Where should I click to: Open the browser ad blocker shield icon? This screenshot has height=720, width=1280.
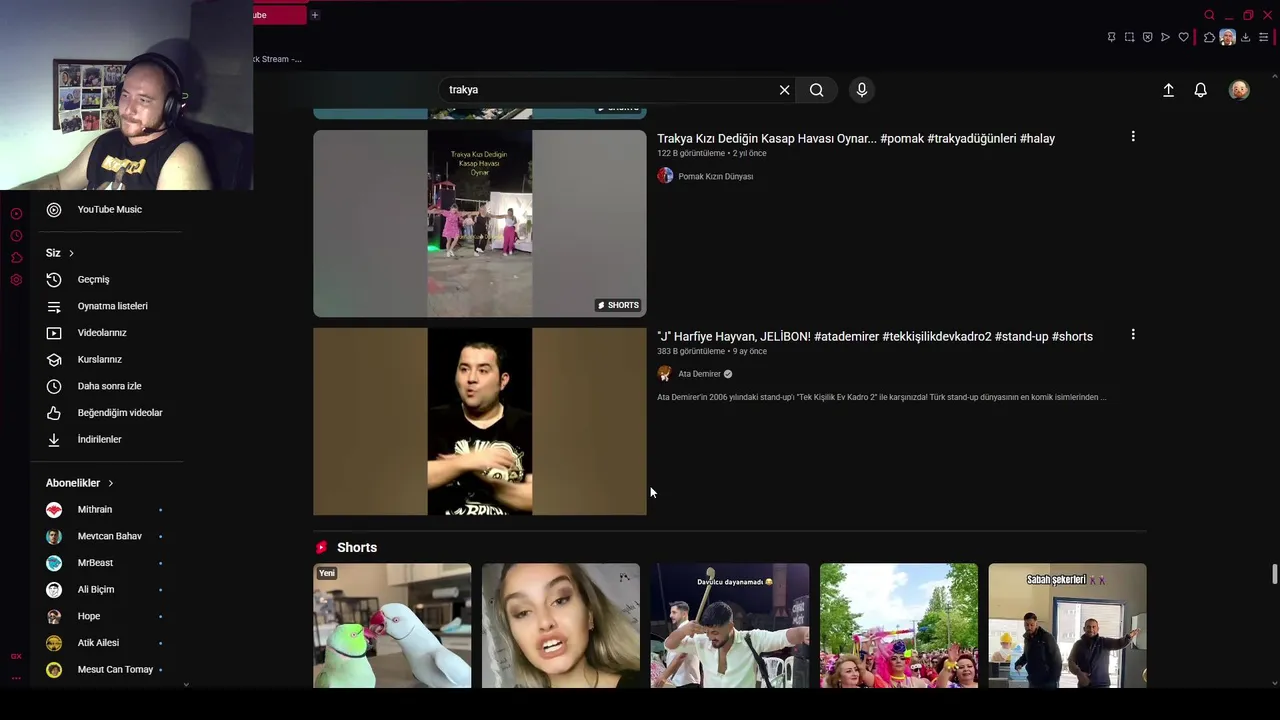[x=1147, y=37]
